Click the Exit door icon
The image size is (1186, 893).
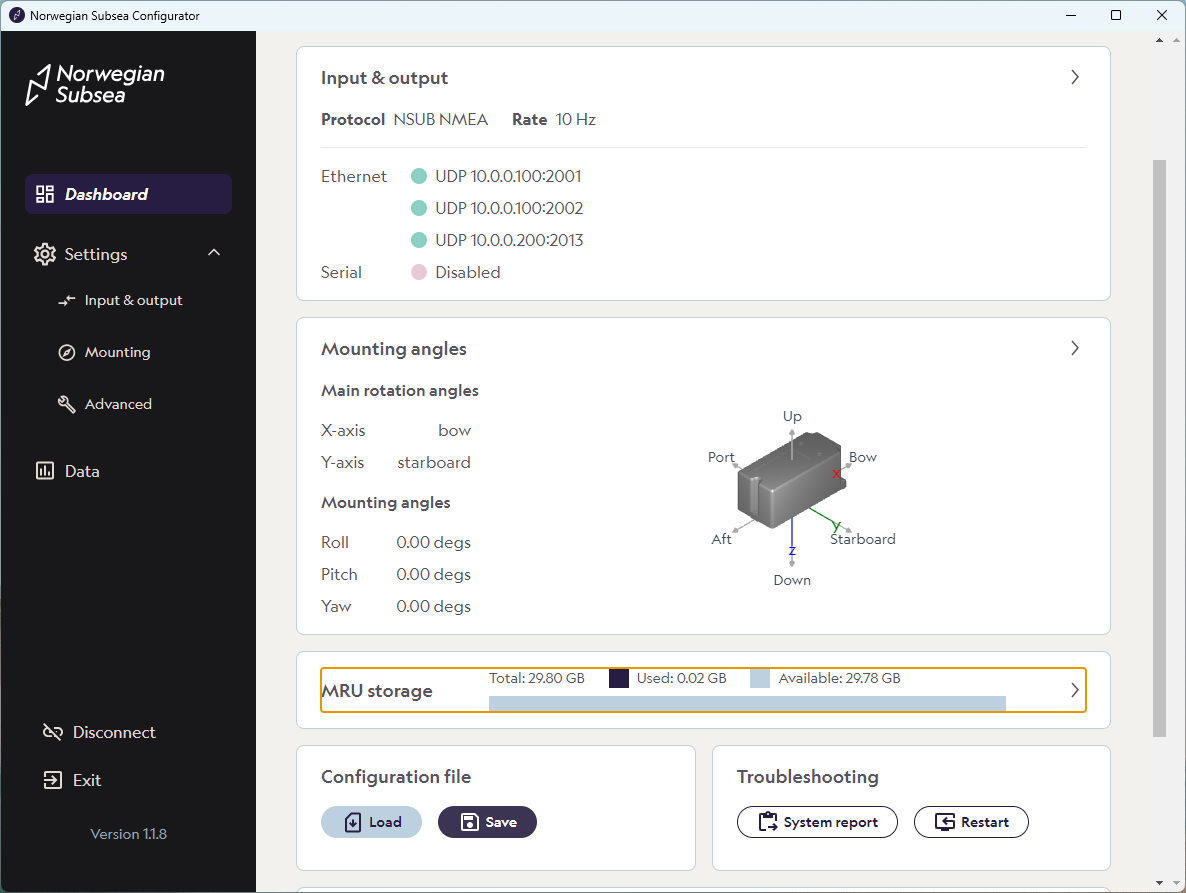52,780
